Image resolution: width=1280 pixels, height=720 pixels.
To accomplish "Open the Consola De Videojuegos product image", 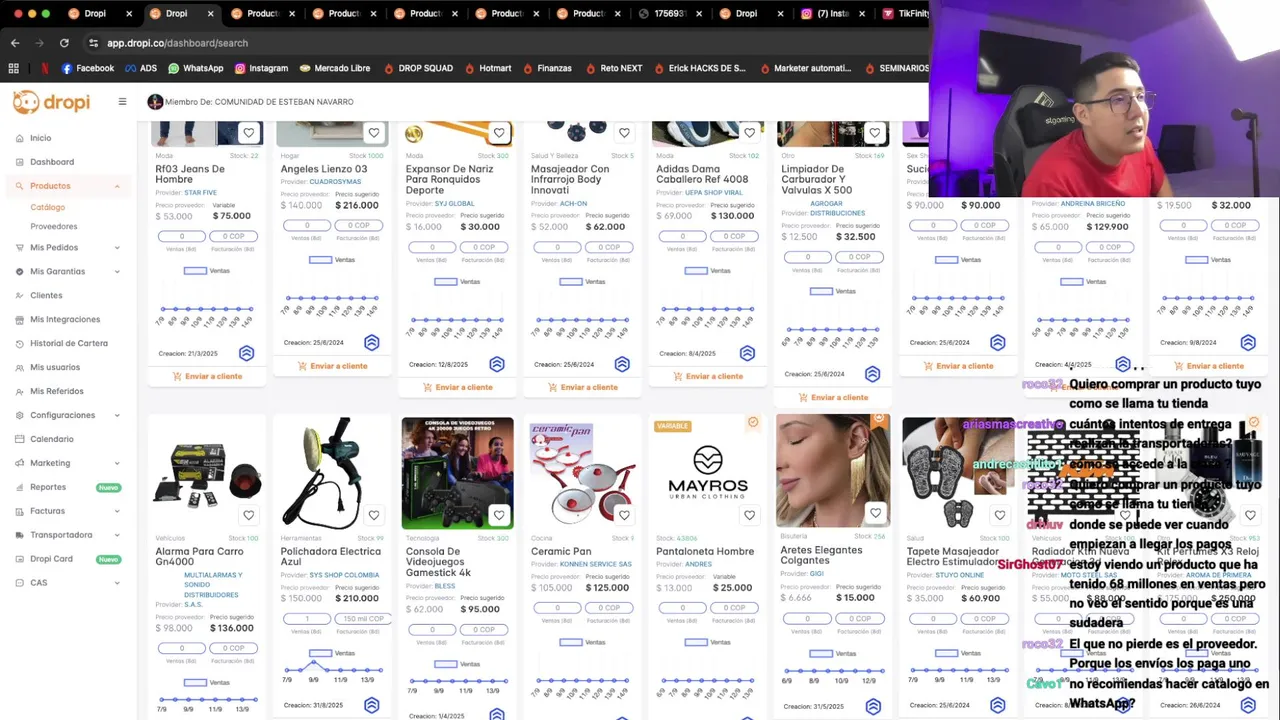I will pyautogui.click(x=457, y=473).
